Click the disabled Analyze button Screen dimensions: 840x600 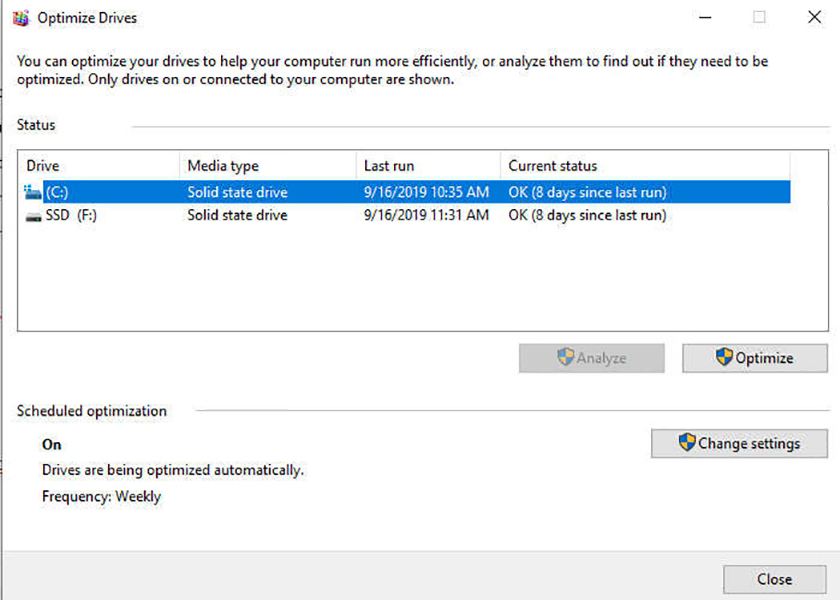coord(591,358)
